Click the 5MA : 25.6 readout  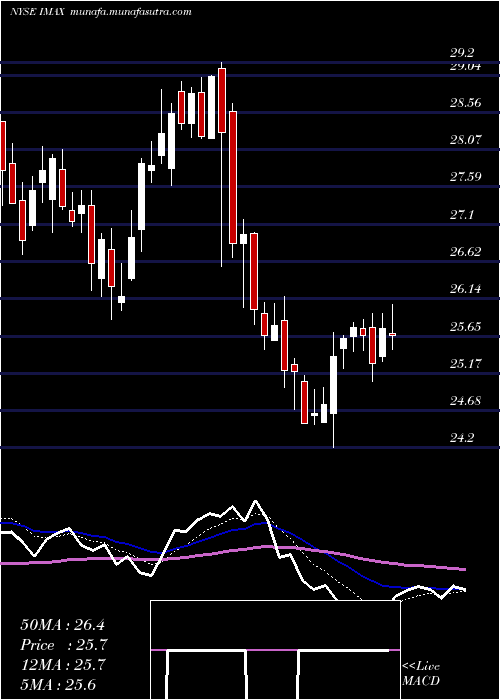[x=58, y=684]
